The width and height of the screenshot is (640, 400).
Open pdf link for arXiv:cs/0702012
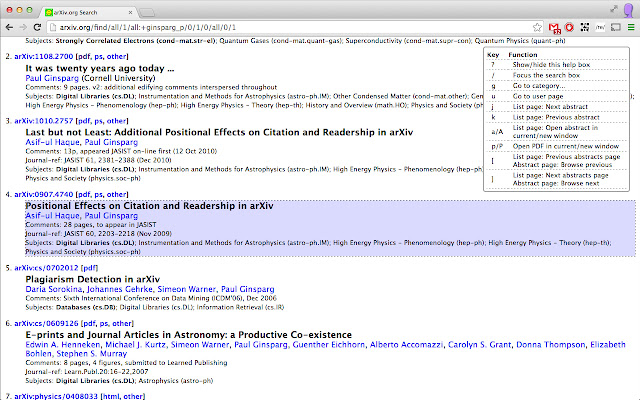pyautogui.click(x=89, y=268)
